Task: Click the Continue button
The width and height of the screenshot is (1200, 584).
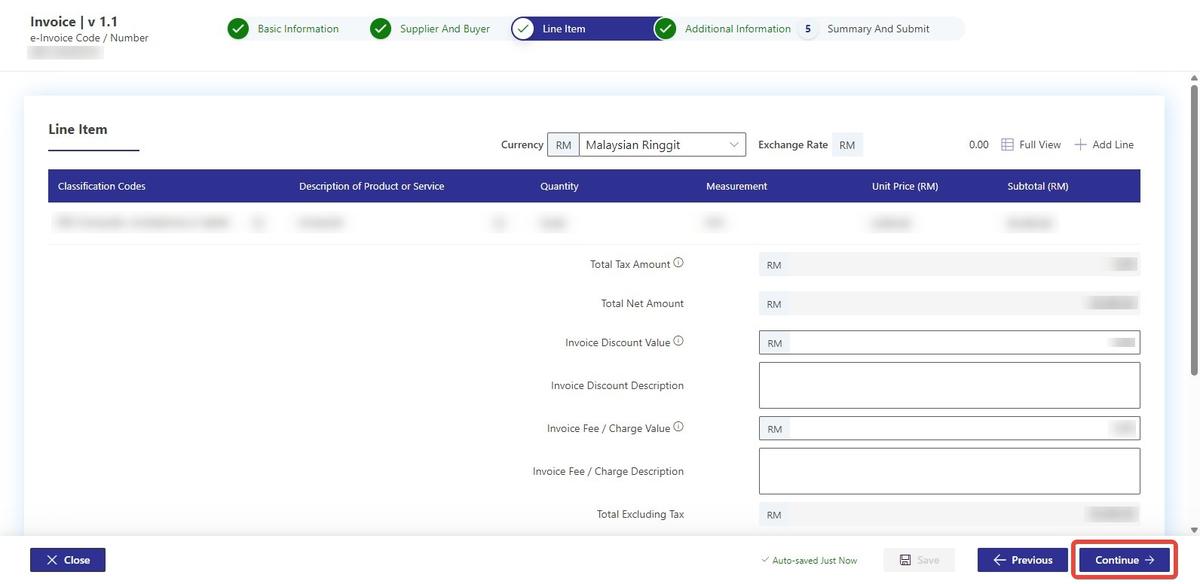Action: [x=1124, y=560]
